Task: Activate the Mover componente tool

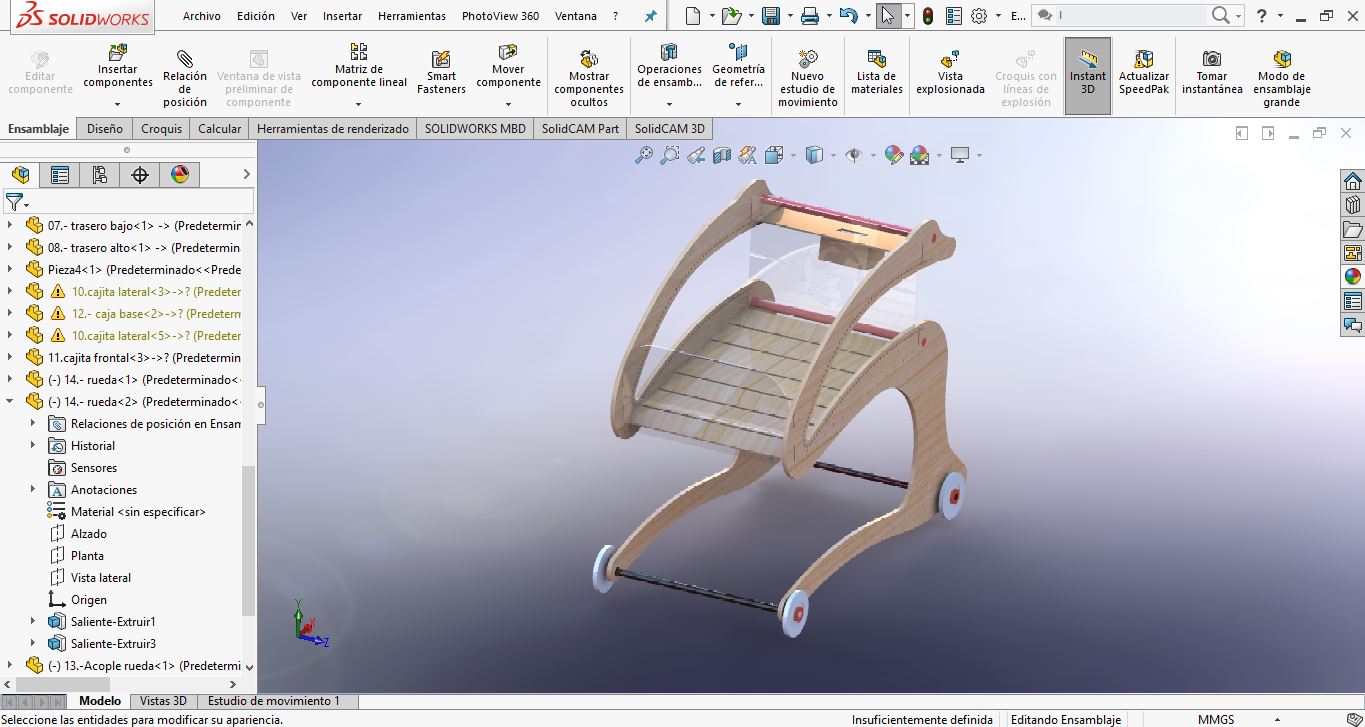Action: tap(508, 68)
